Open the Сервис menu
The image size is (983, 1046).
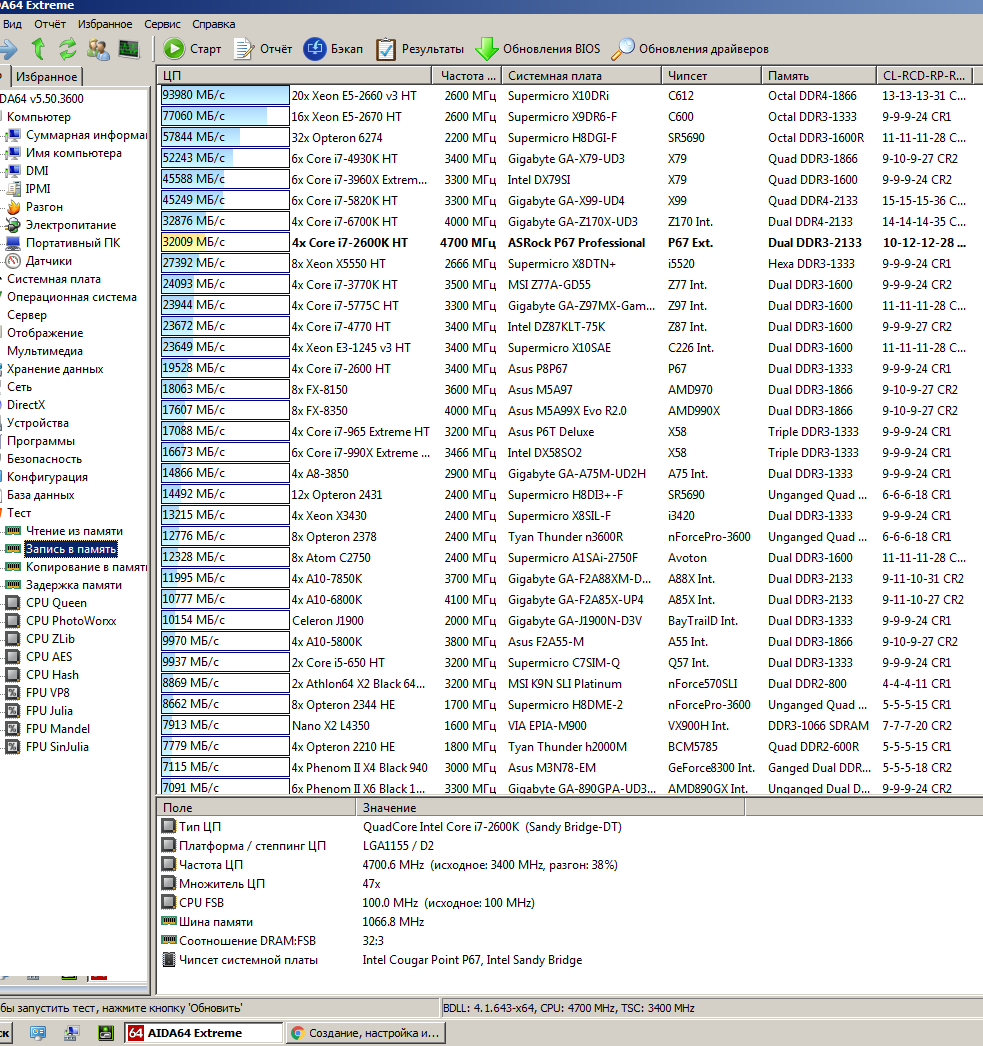[162, 24]
